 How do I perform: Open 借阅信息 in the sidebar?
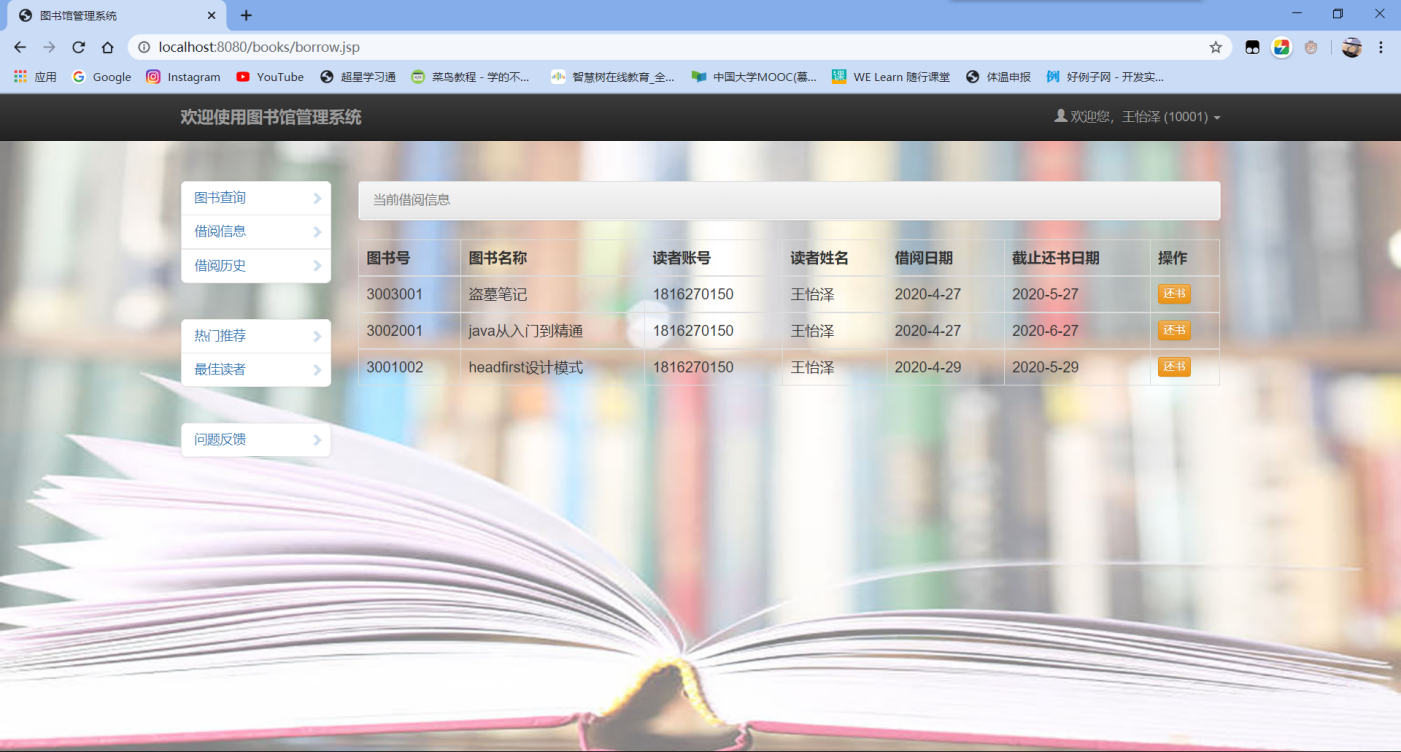coord(256,232)
